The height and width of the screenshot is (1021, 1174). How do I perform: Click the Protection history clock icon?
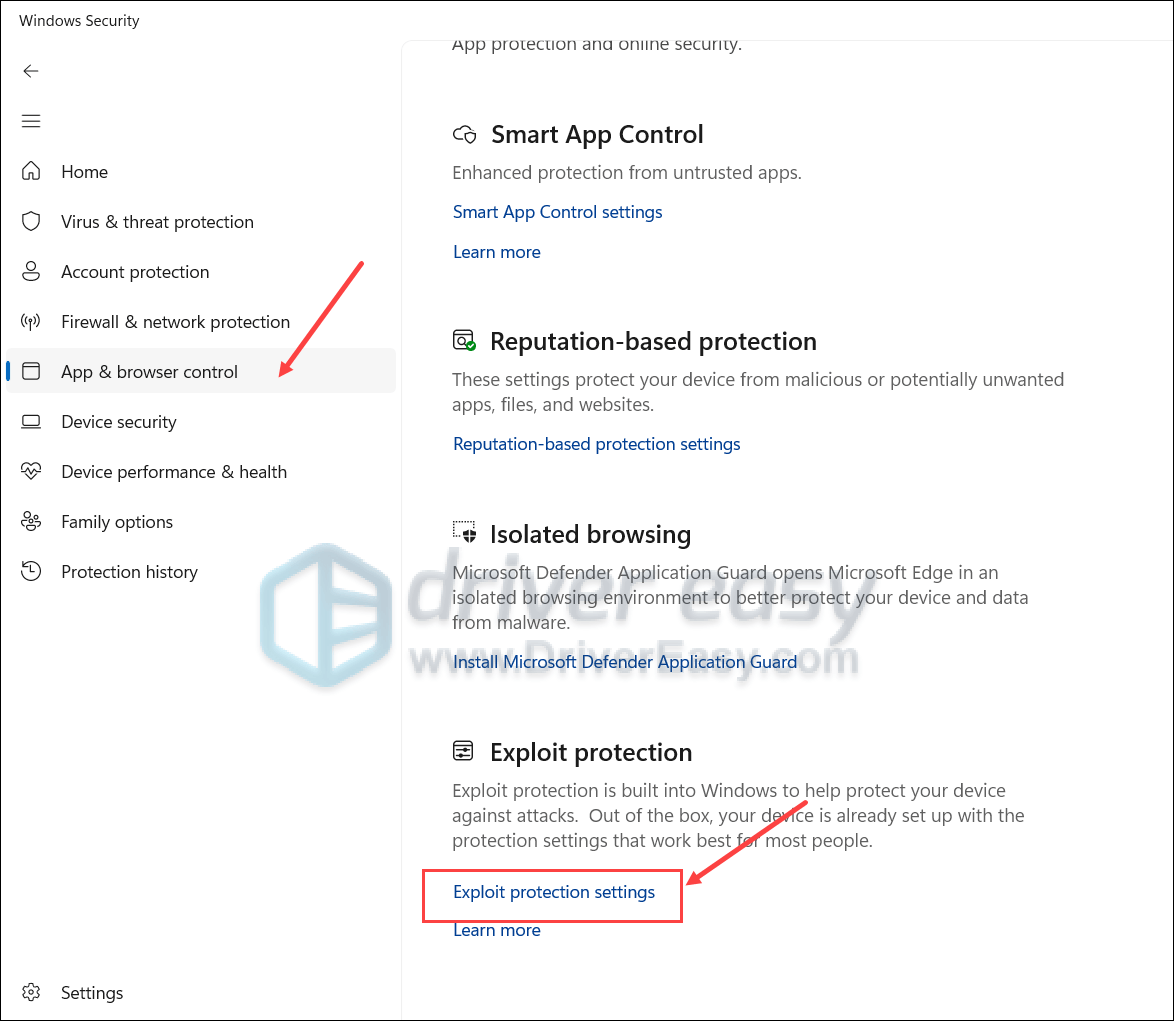click(x=31, y=571)
